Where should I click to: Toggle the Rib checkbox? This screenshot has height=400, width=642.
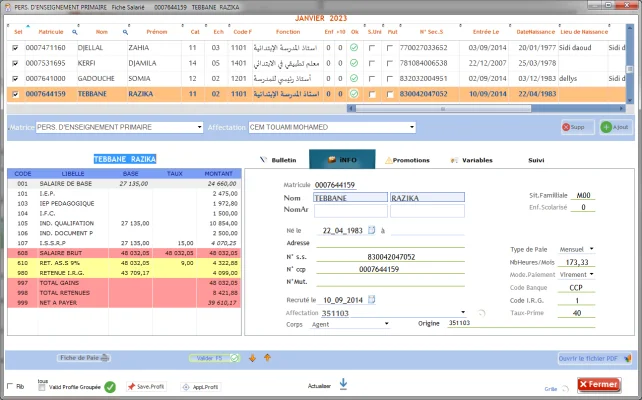click(x=9, y=386)
